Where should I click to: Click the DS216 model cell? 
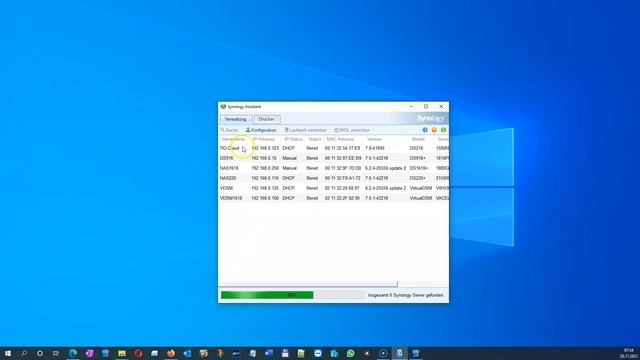click(417, 148)
